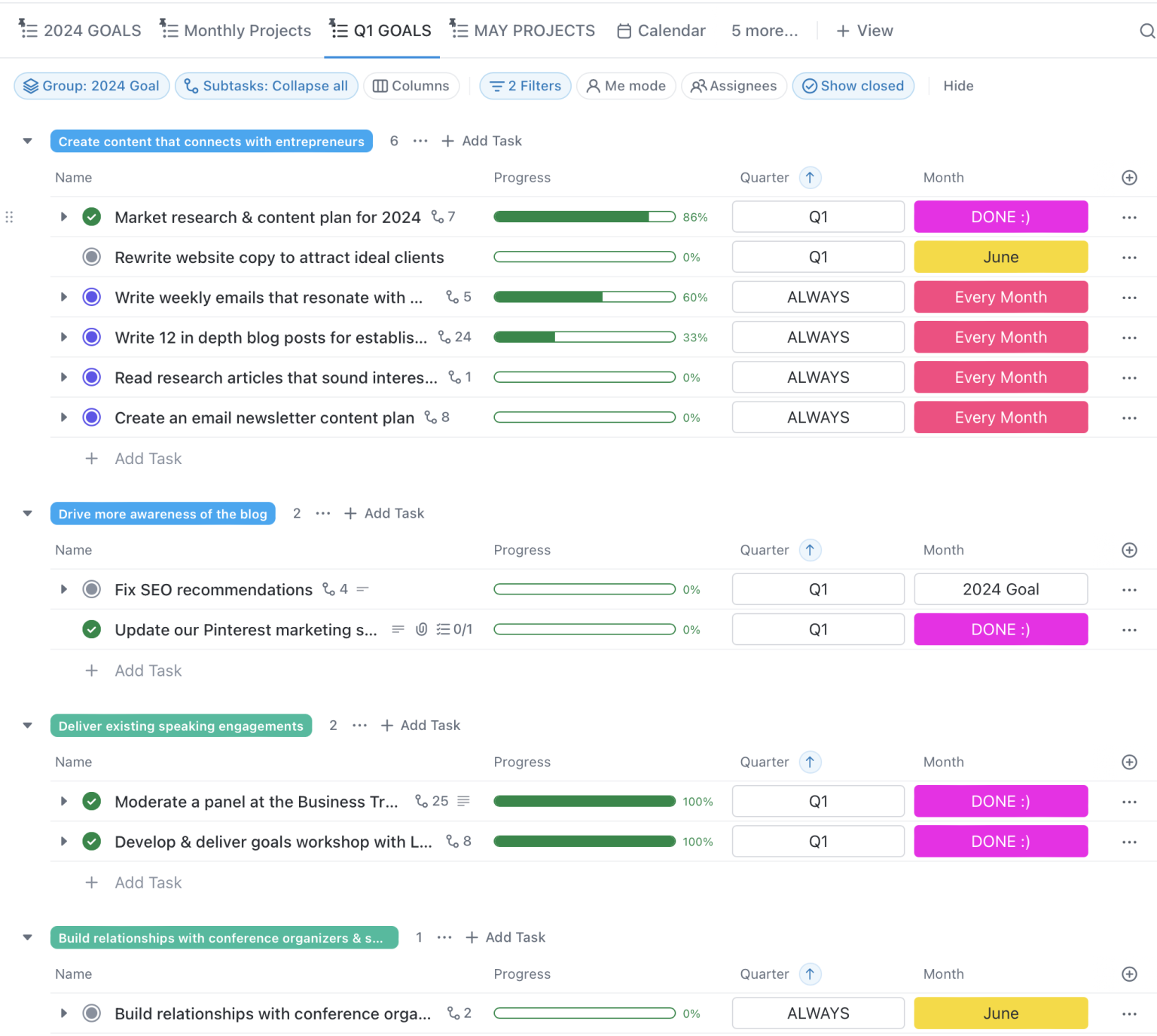Click the June month label on Rewrite website copy

tap(1001, 258)
